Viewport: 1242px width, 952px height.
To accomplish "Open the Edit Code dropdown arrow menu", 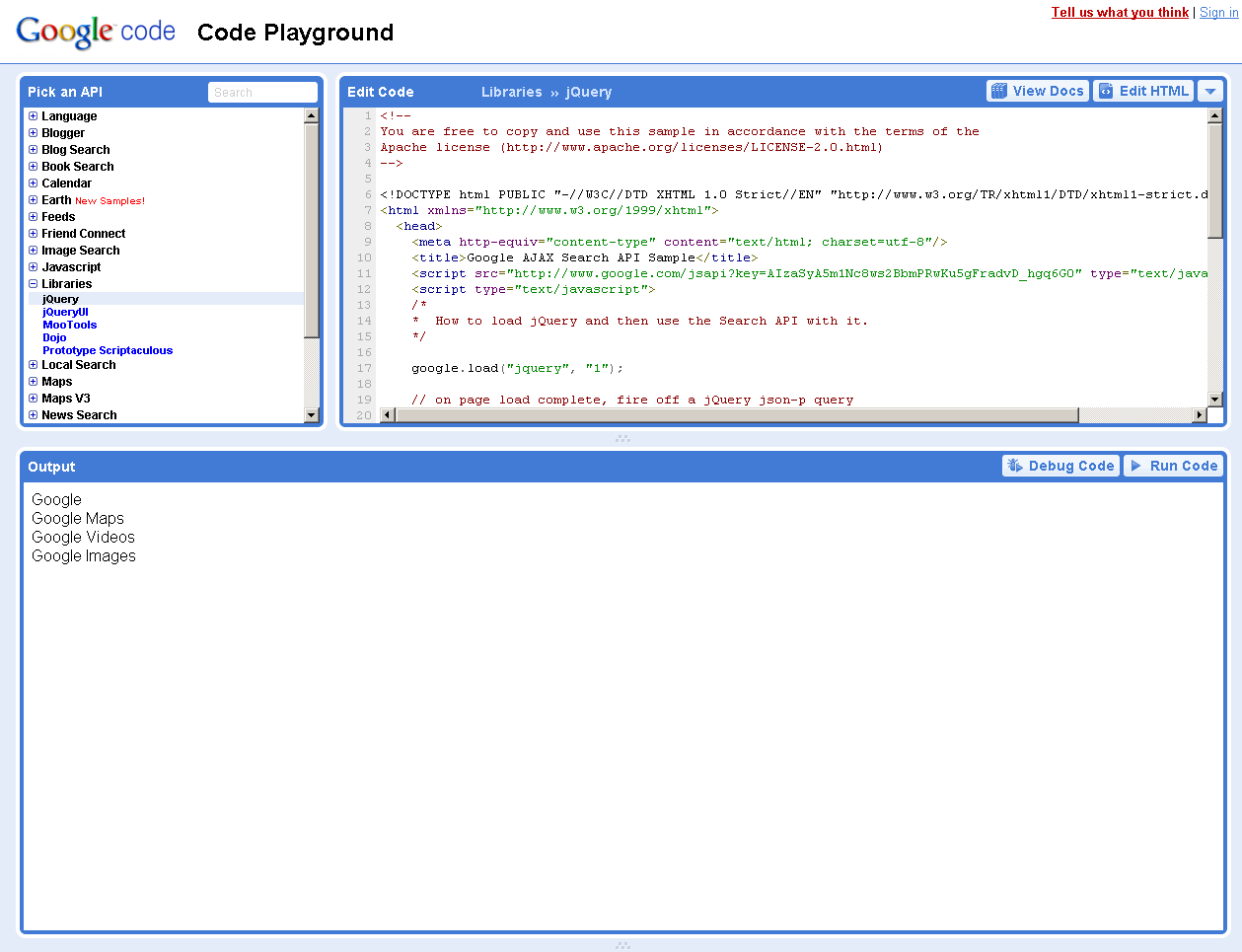I will pyautogui.click(x=1210, y=91).
